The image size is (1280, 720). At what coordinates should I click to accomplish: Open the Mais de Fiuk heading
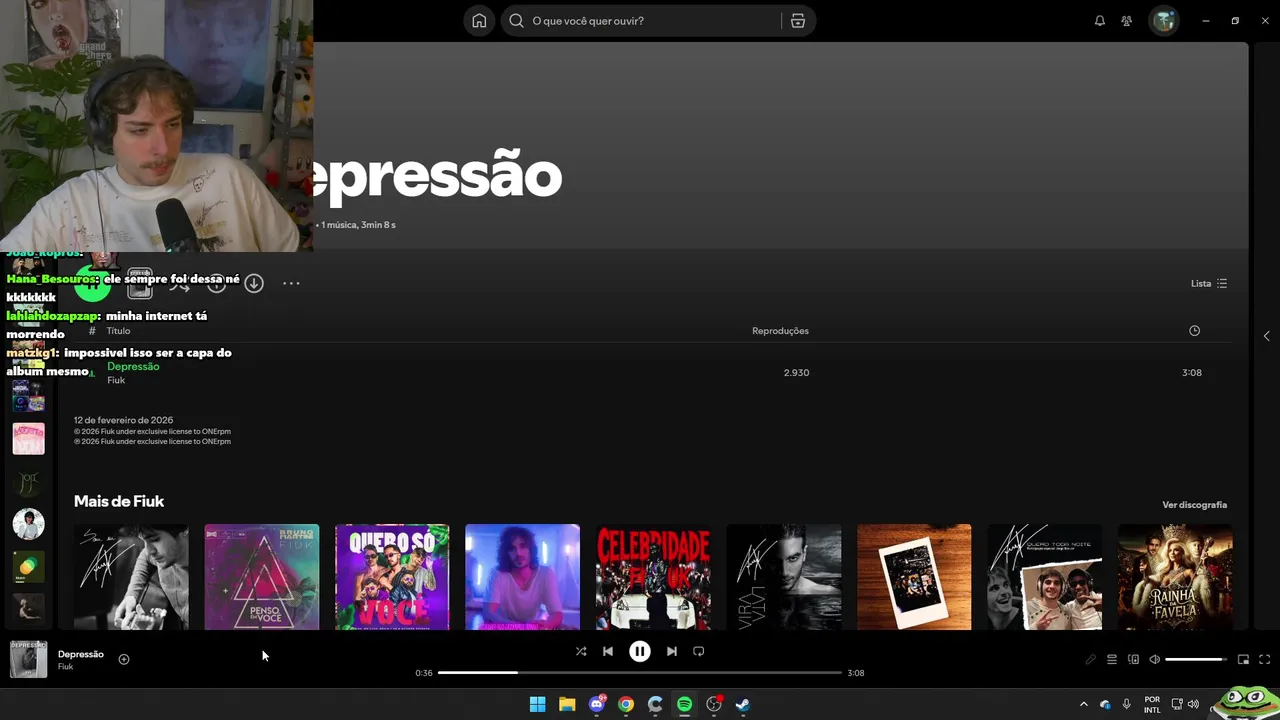pyautogui.click(x=119, y=501)
